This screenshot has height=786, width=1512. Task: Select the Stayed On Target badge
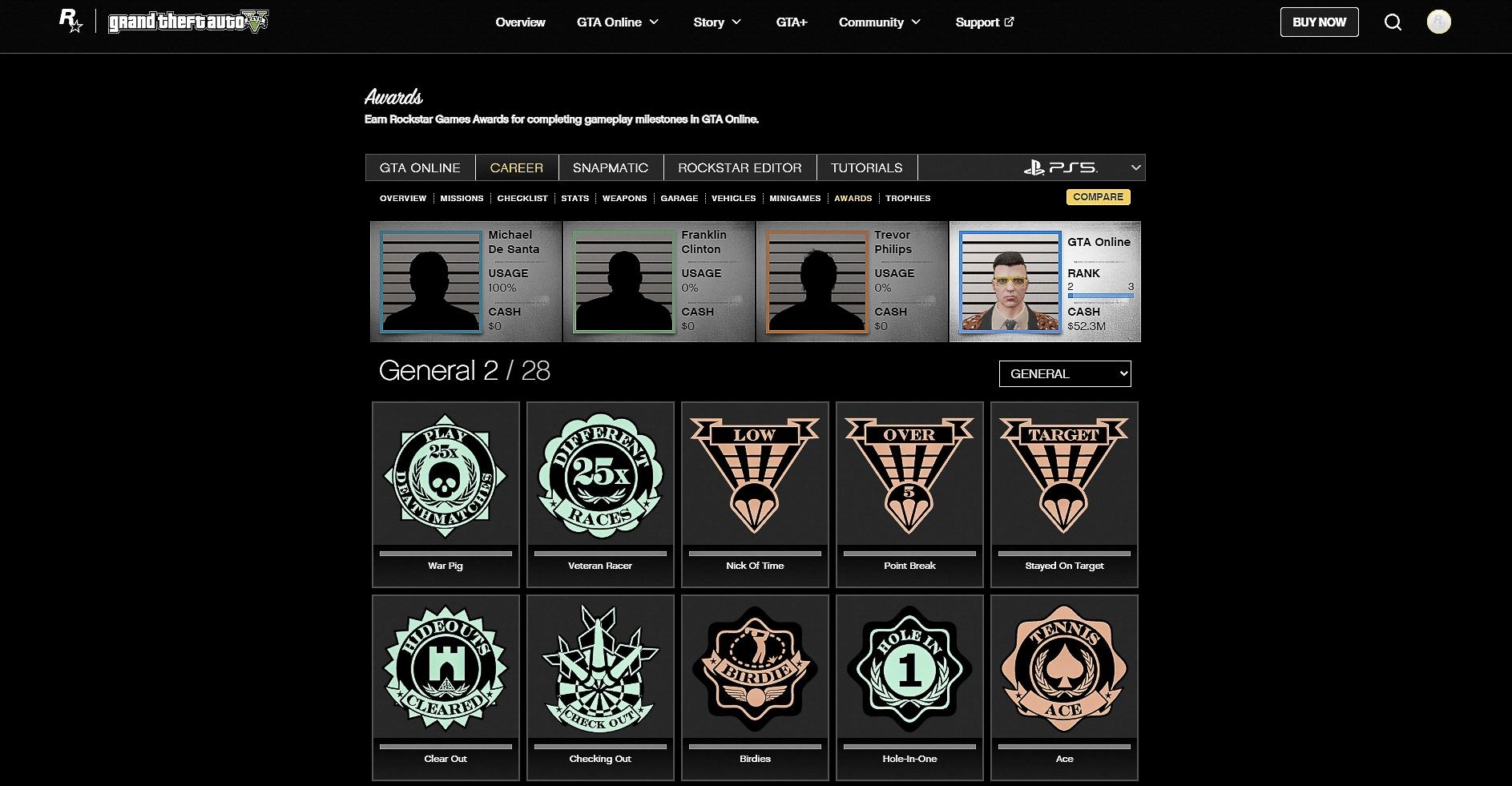1064,476
